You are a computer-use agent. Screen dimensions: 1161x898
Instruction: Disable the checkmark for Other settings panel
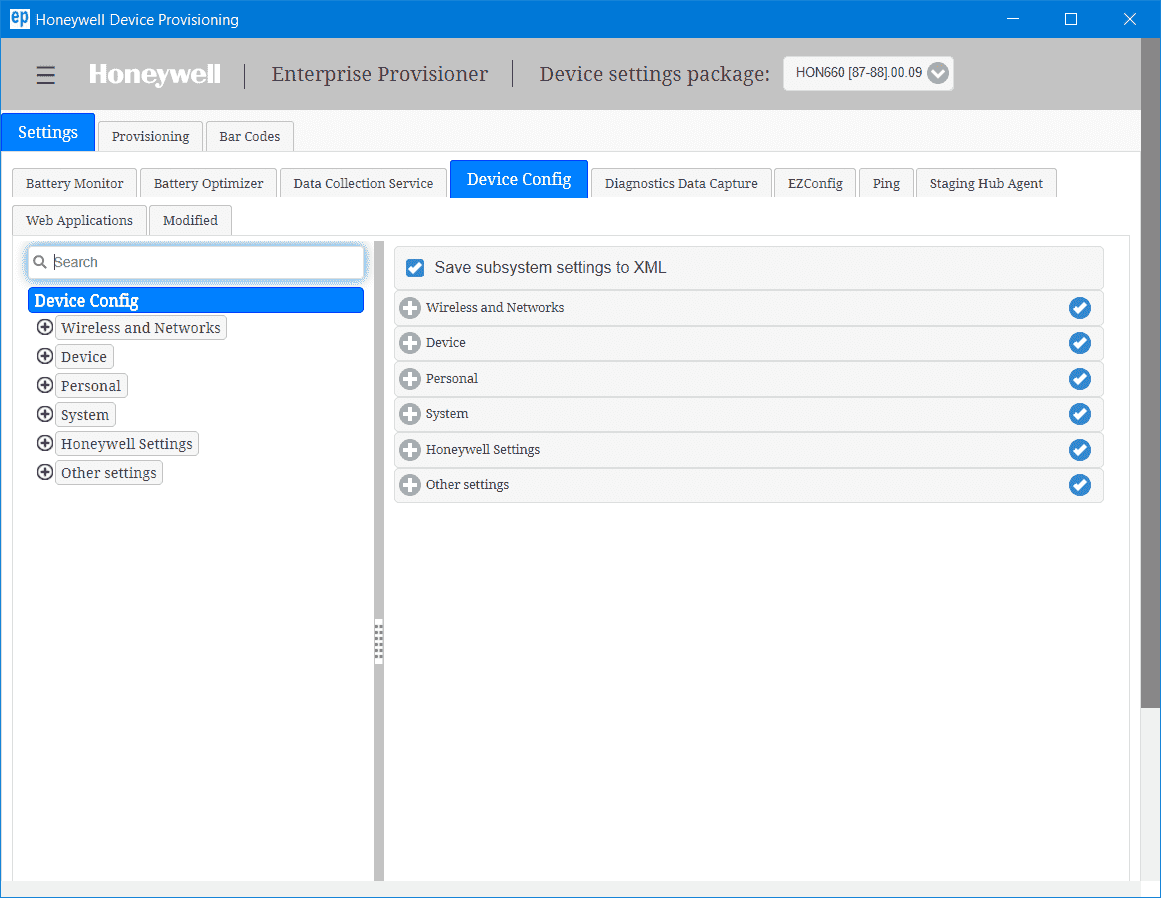tap(1079, 485)
